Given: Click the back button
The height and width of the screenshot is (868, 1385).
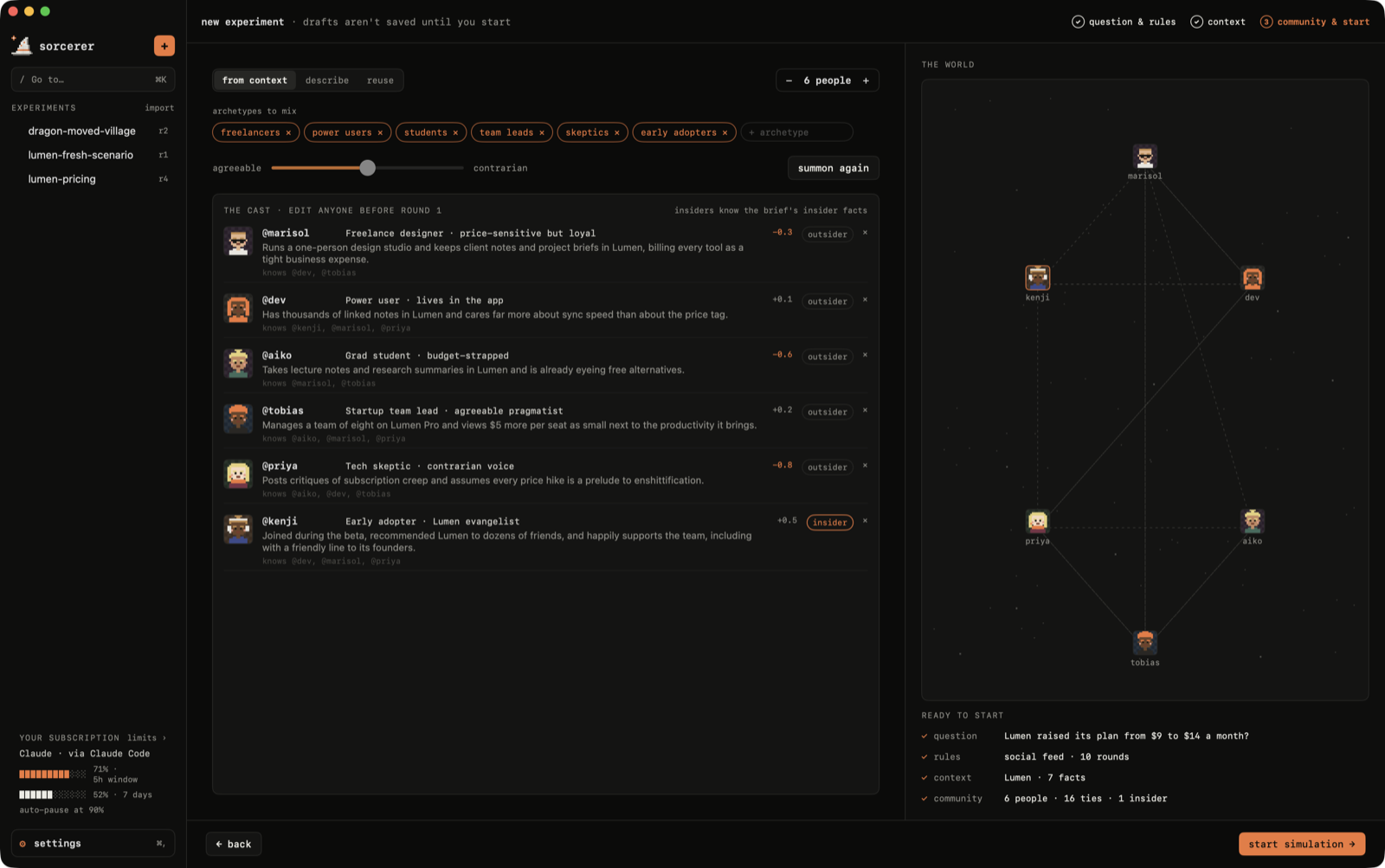Looking at the screenshot, I should pos(234,844).
